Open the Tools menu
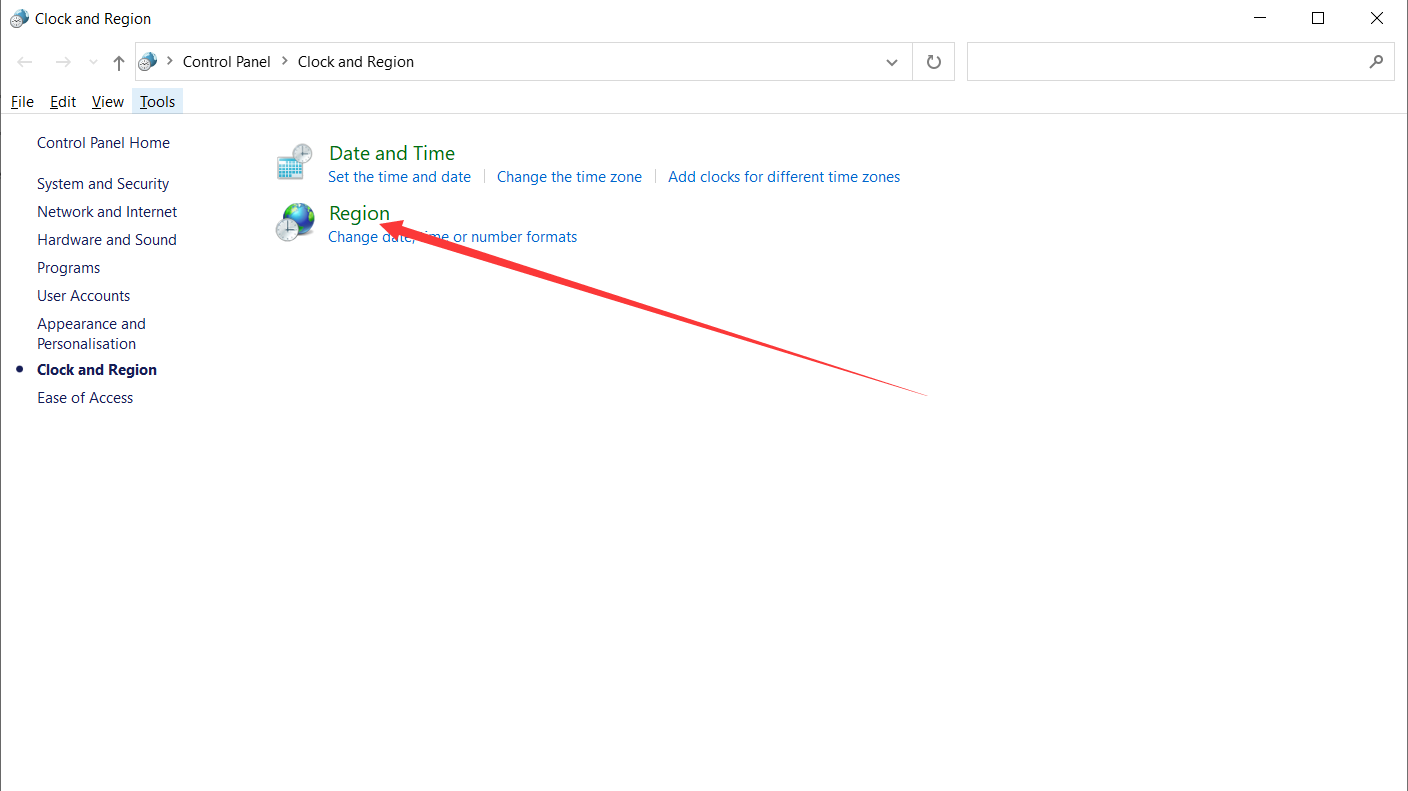The height and width of the screenshot is (791, 1408). point(157,102)
